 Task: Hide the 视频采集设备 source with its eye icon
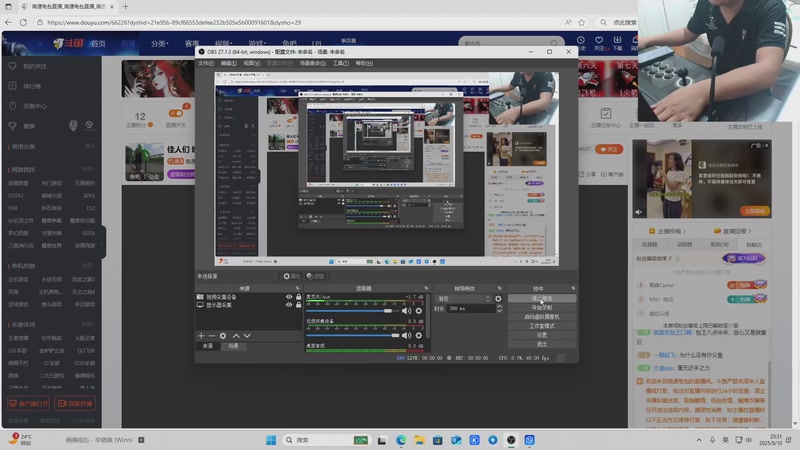click(289, 296)
